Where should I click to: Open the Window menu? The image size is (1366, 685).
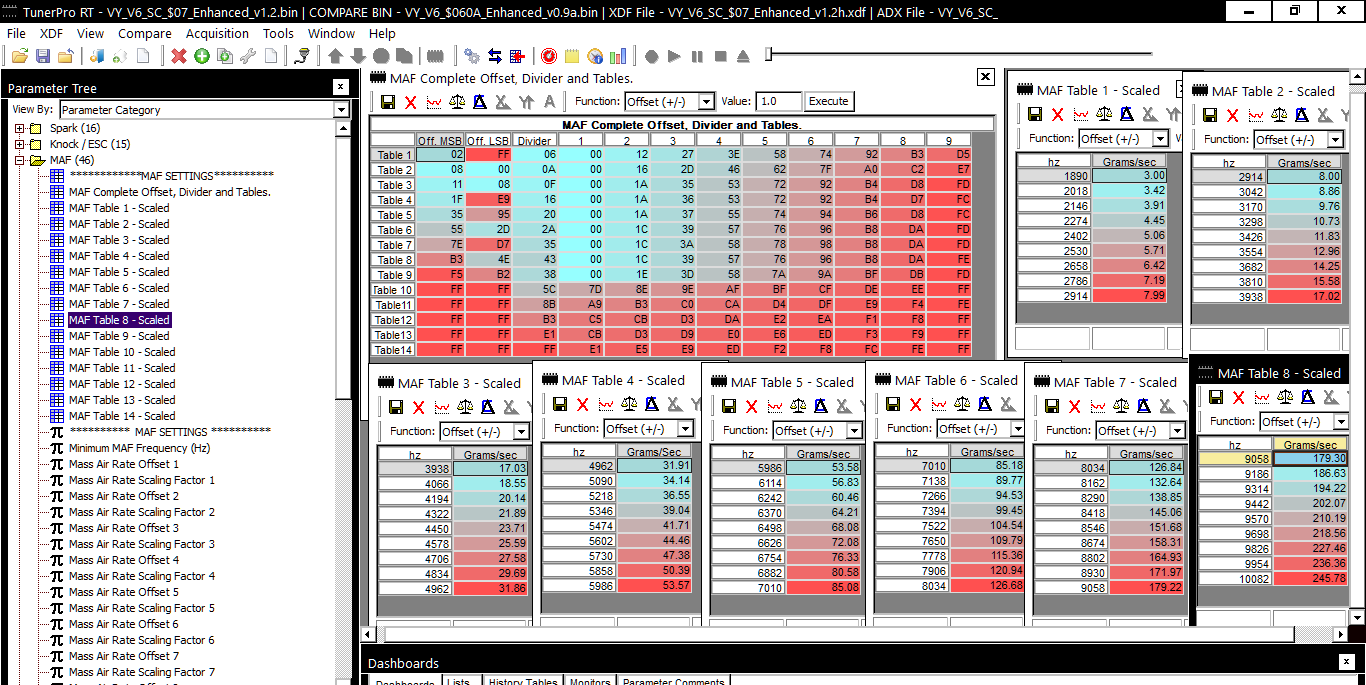(331, 33)
